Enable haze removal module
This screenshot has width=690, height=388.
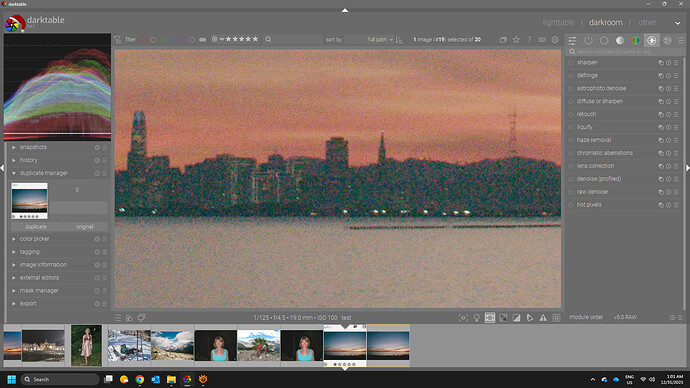pyautogui.click(x=571, y=140)
